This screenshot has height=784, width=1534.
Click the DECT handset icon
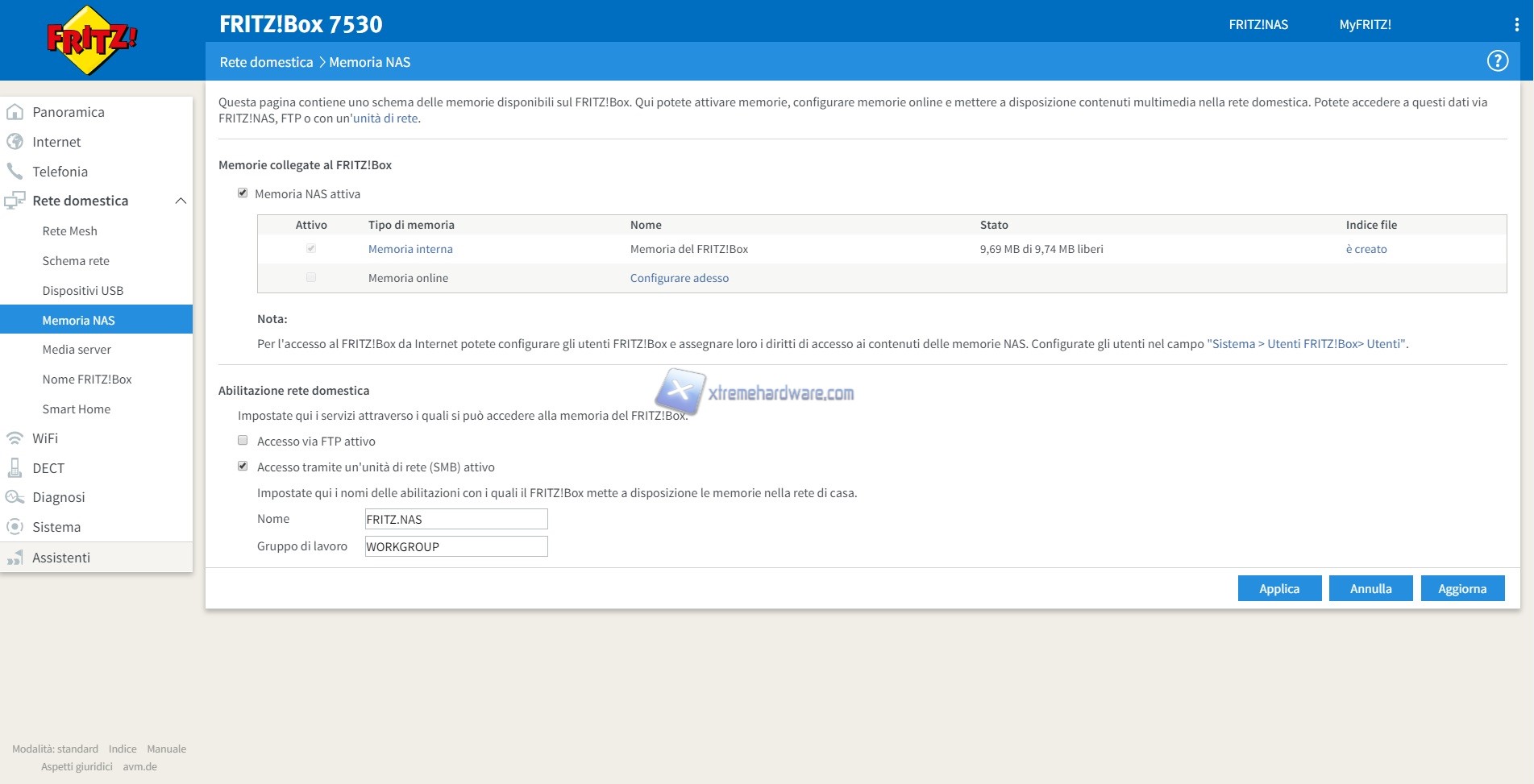15,468
